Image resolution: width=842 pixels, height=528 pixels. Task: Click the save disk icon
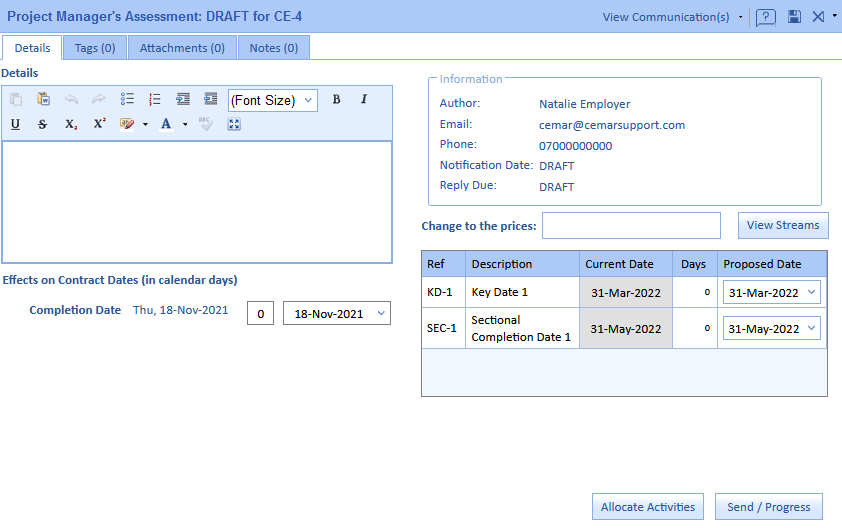794,17
